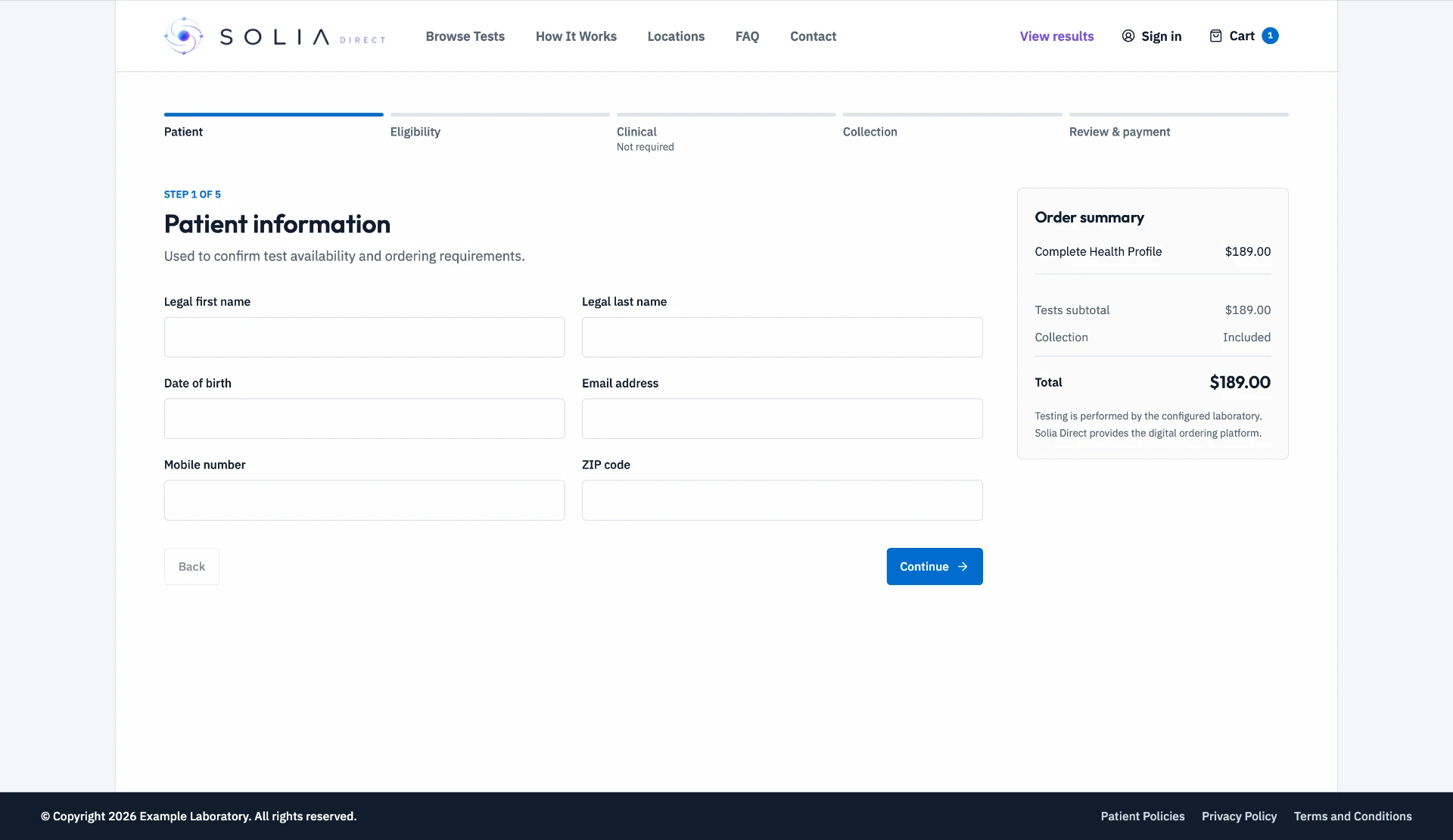
Task: Click the Sign in text link
Action: [1161, 36]
